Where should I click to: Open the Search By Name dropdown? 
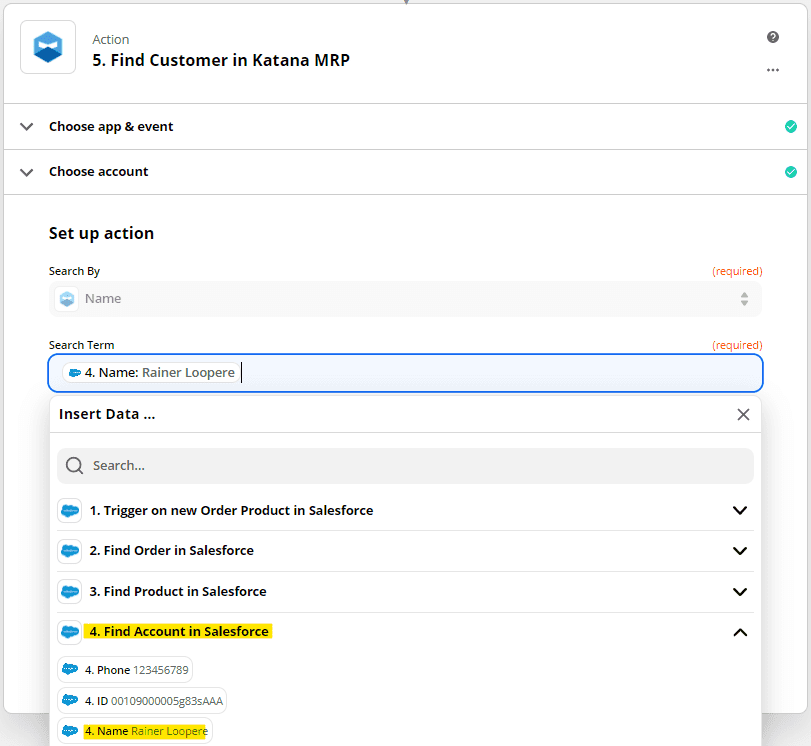coord(405,299)
